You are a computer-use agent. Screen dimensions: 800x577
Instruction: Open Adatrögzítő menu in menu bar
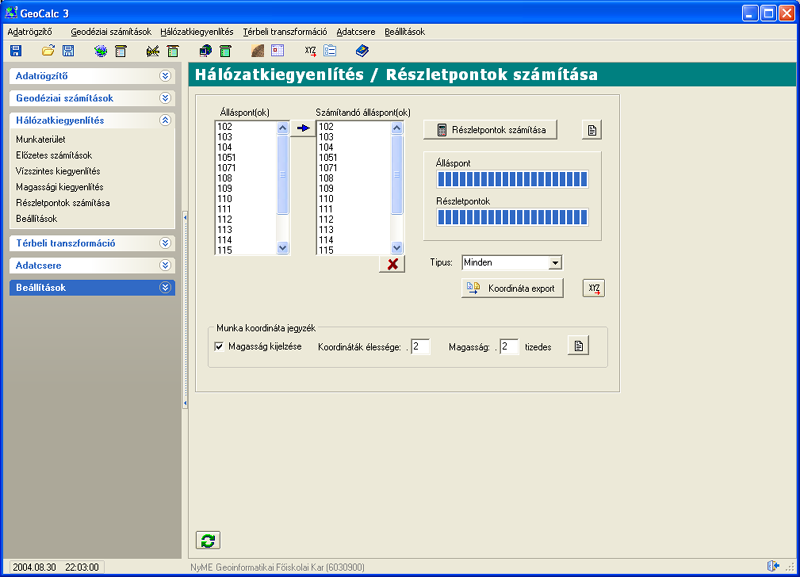pyautogui.click(x=30, y=32)
